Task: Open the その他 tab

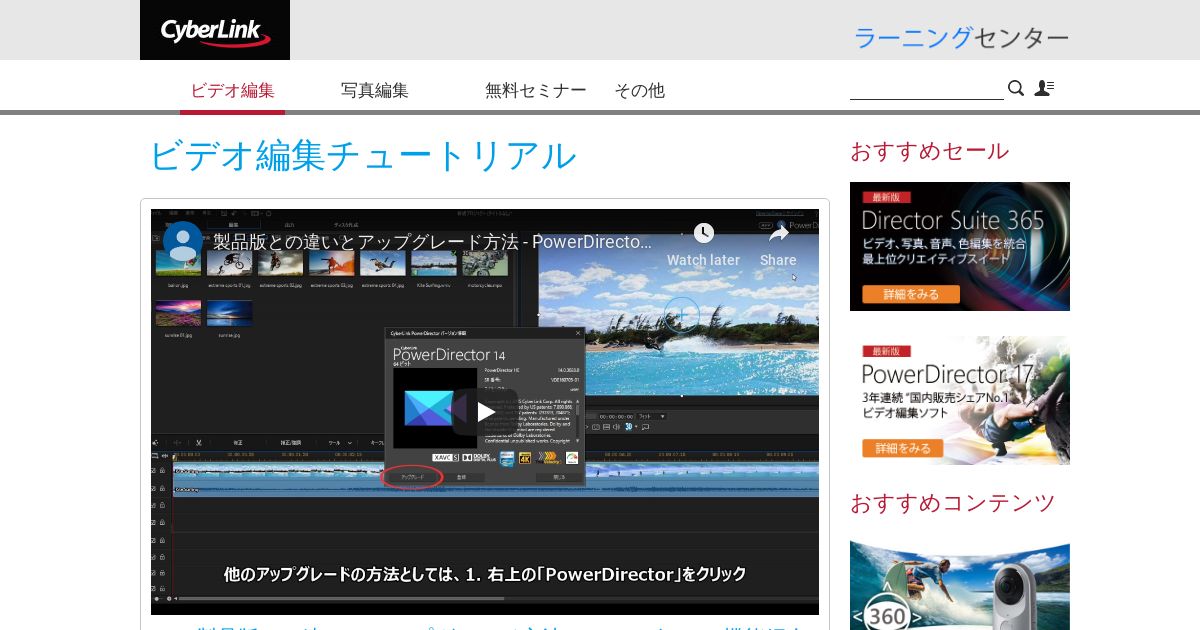Action: click(x=640, y=90)
